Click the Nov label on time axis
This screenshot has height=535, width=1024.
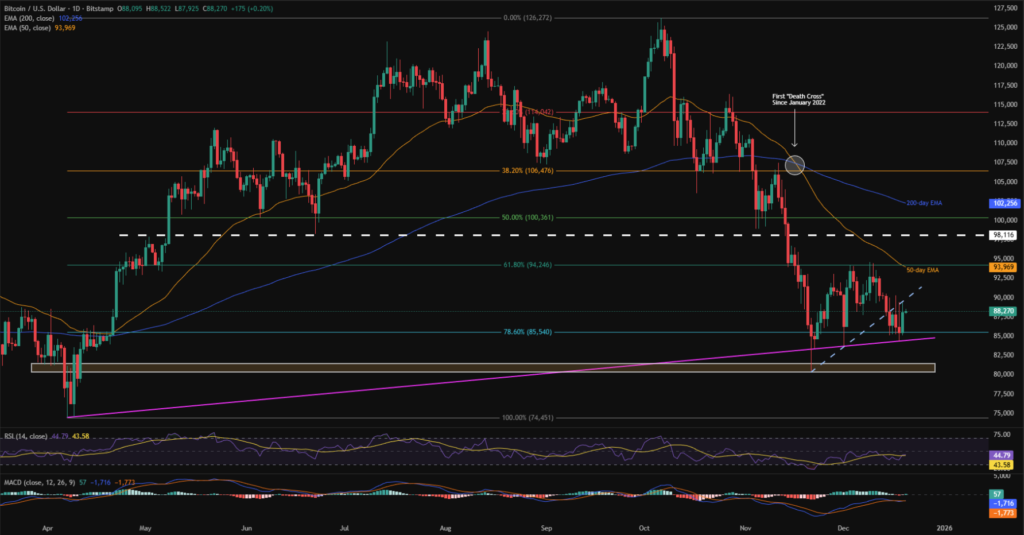point(745,528)
